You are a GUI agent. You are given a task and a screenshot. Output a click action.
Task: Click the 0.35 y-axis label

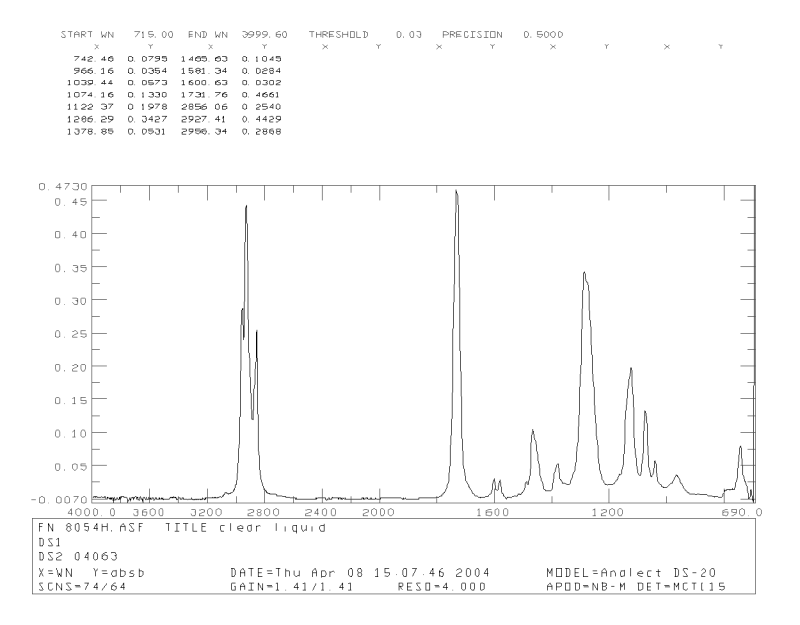pos(71,268)
